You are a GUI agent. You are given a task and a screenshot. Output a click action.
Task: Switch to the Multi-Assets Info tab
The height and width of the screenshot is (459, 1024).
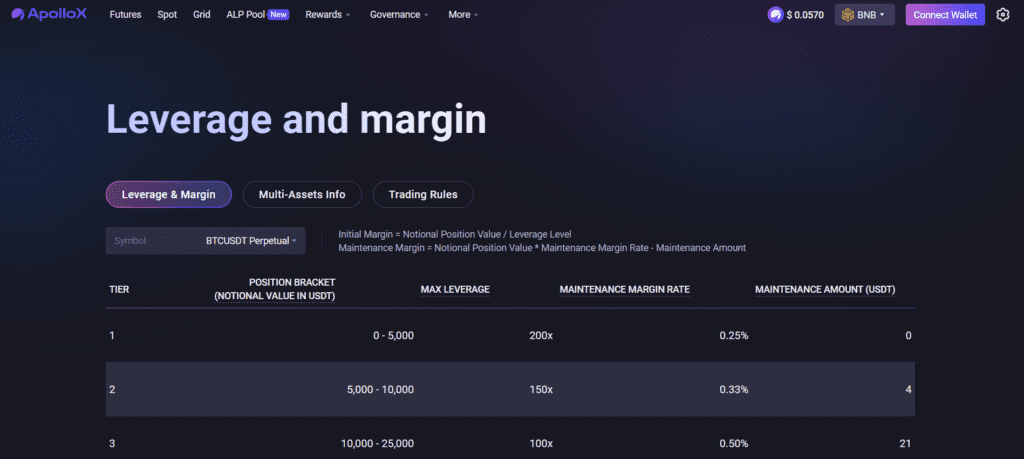(x=302, y=195)
